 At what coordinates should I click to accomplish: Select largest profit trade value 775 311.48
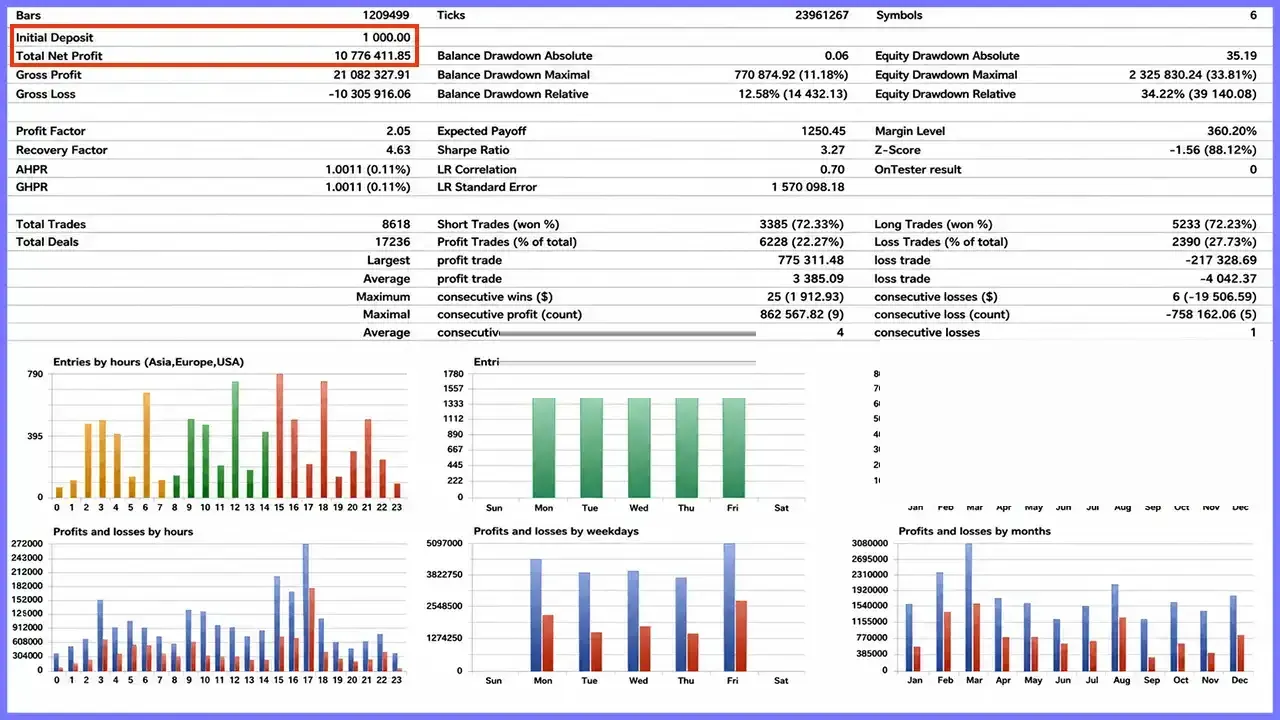(x=810, y=260)
